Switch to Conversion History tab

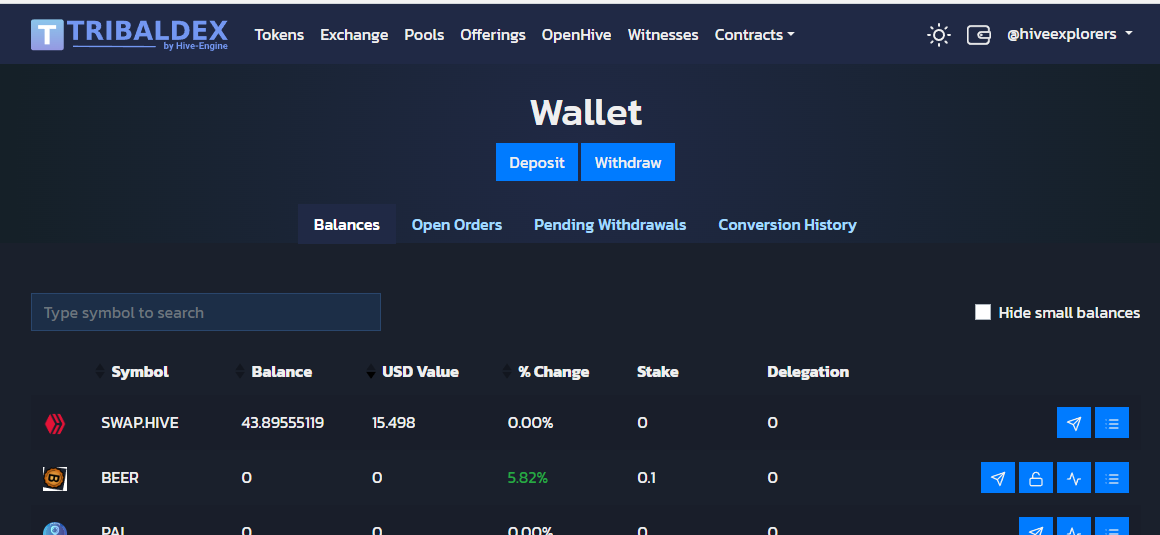(x=787, y=224)
